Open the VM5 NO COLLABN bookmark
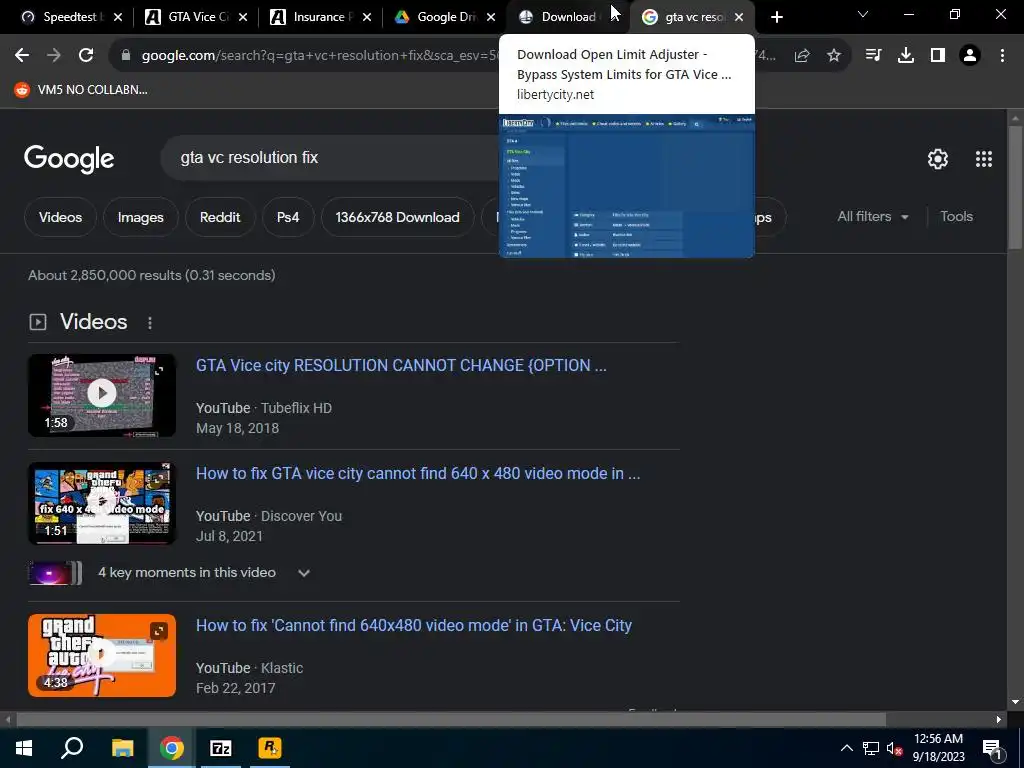 click(x=82, y=89)
